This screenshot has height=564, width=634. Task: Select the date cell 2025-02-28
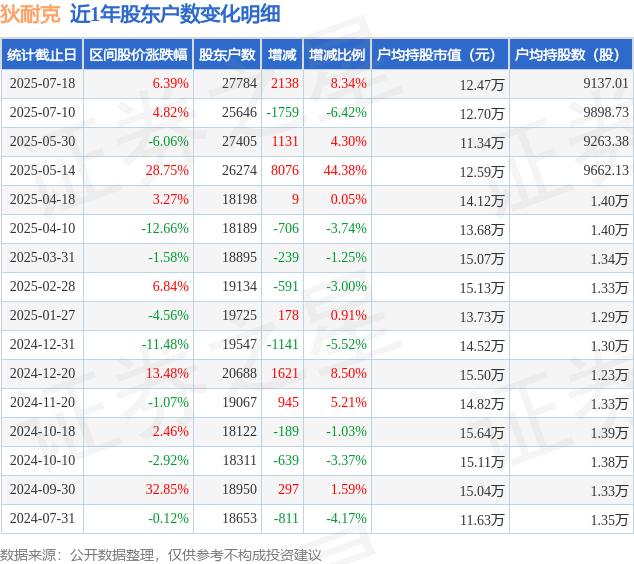42,286
